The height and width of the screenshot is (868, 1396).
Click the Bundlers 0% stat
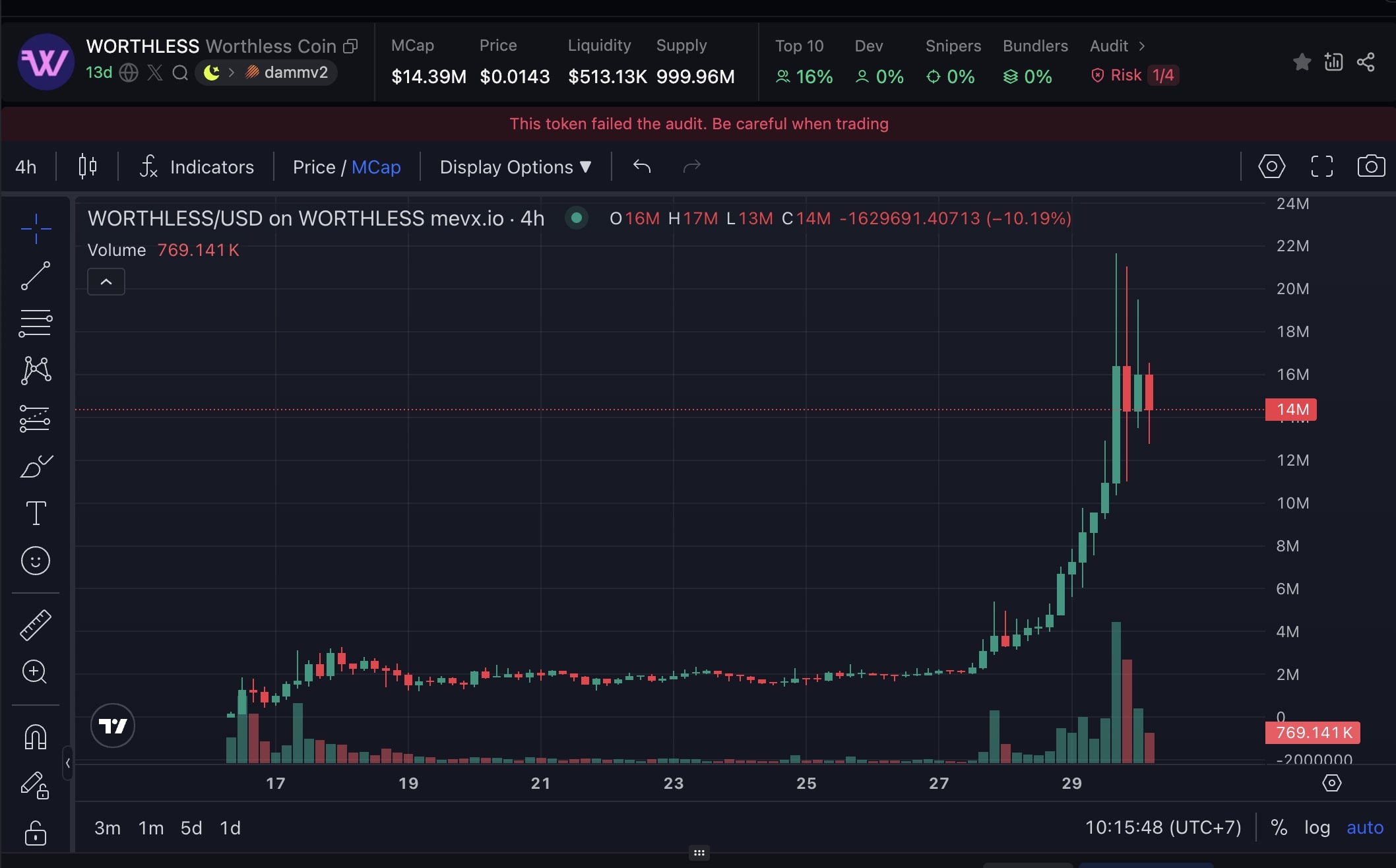(1035, 61)
